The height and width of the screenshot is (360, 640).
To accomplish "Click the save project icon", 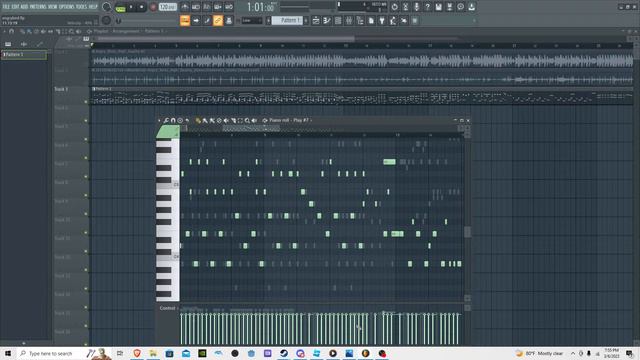I will 439,7.
